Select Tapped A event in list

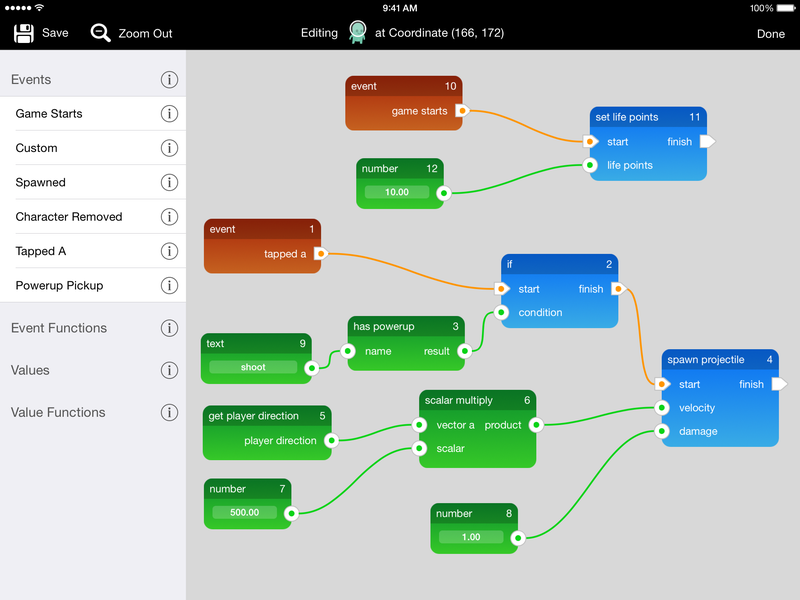(x=93, y=251)
